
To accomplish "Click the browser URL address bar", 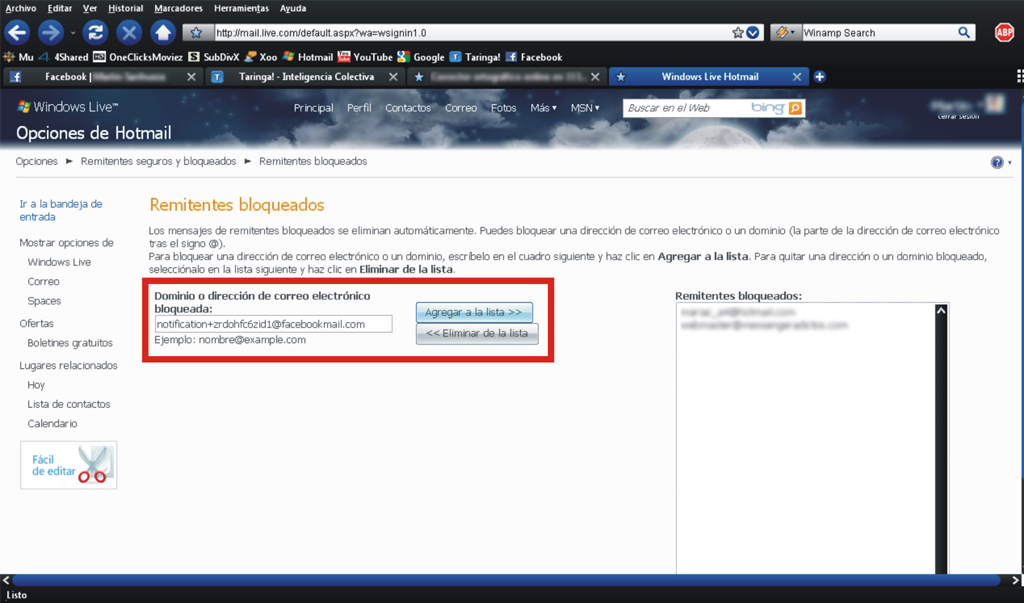I will (x=473, y=33).
